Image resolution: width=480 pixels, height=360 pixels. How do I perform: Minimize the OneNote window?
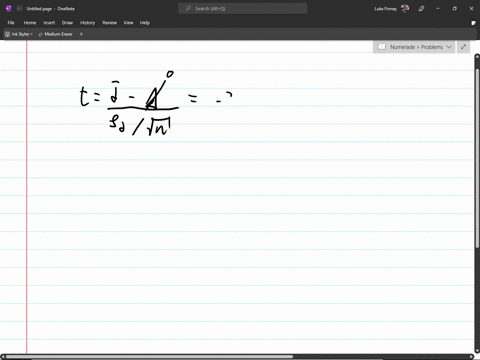point(438,9)
